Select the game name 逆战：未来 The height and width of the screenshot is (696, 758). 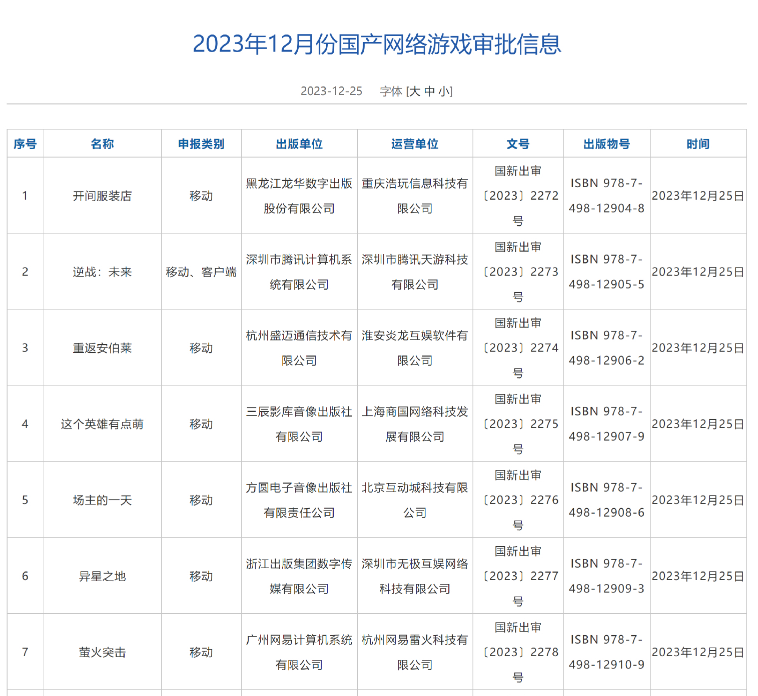point(102,272)
